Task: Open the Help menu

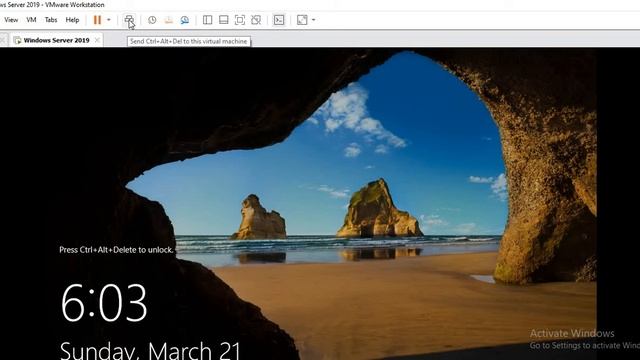Action: 72,20
